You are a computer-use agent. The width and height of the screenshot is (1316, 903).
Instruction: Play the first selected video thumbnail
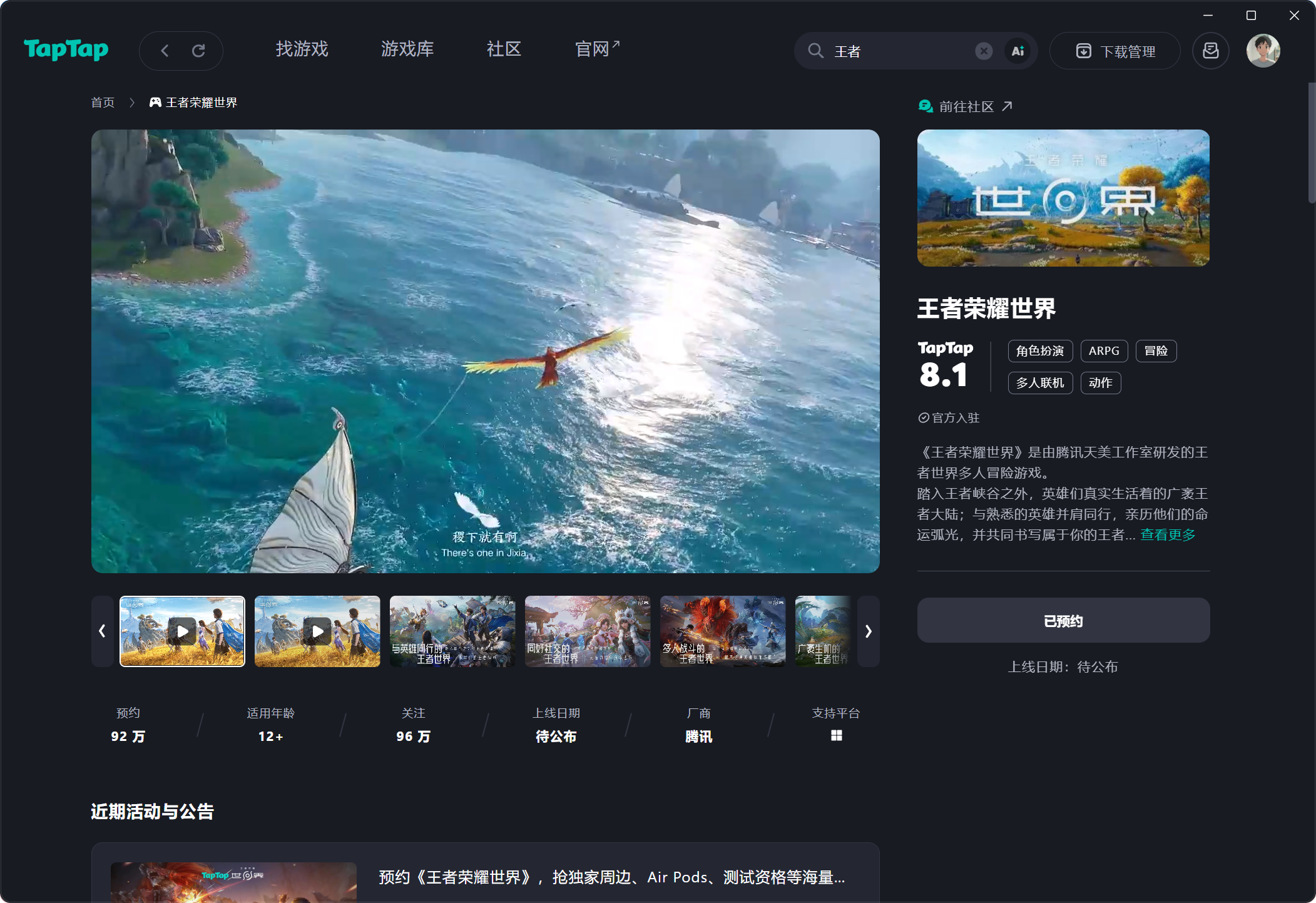(x=182, y=631)
